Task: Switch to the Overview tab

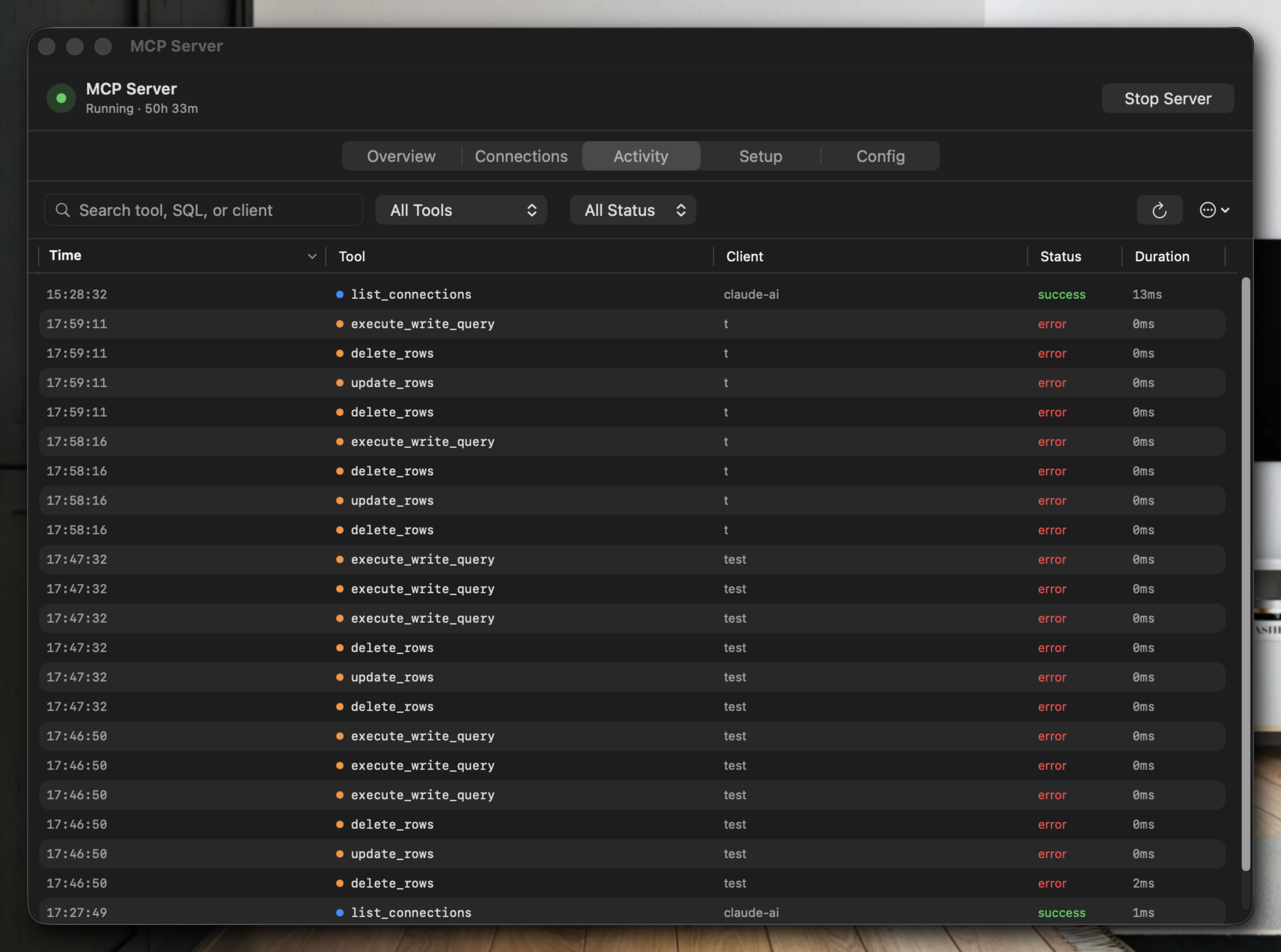Action: click(401, 155)
